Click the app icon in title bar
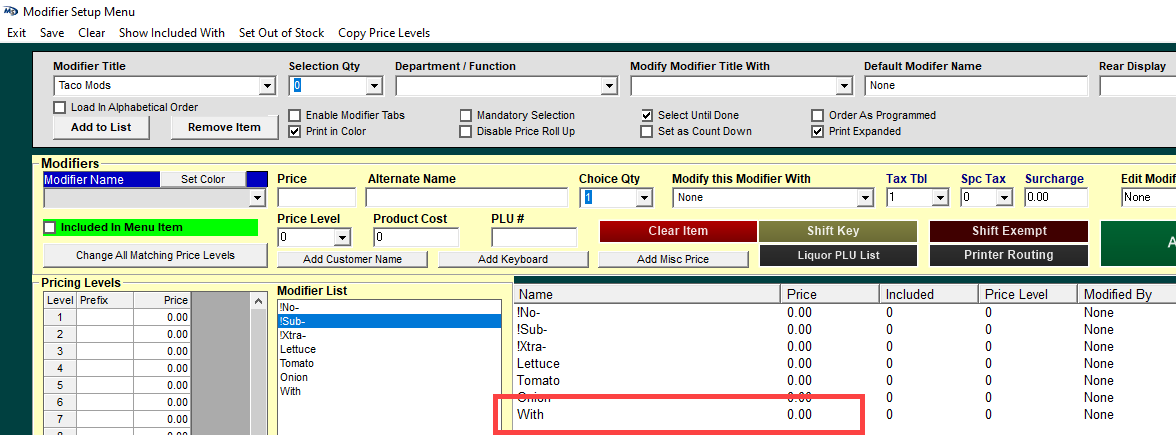 (x=10, y=11)
